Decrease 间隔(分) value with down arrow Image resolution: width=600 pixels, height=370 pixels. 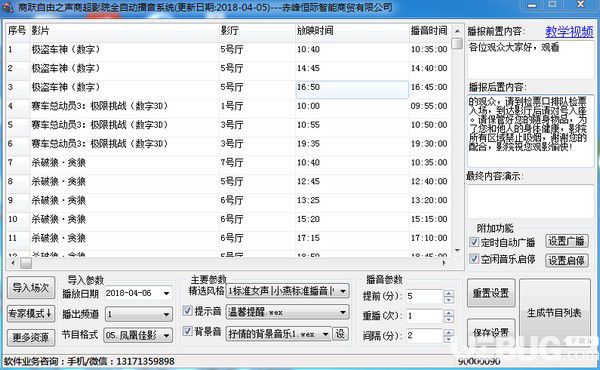tap(448, 339)
